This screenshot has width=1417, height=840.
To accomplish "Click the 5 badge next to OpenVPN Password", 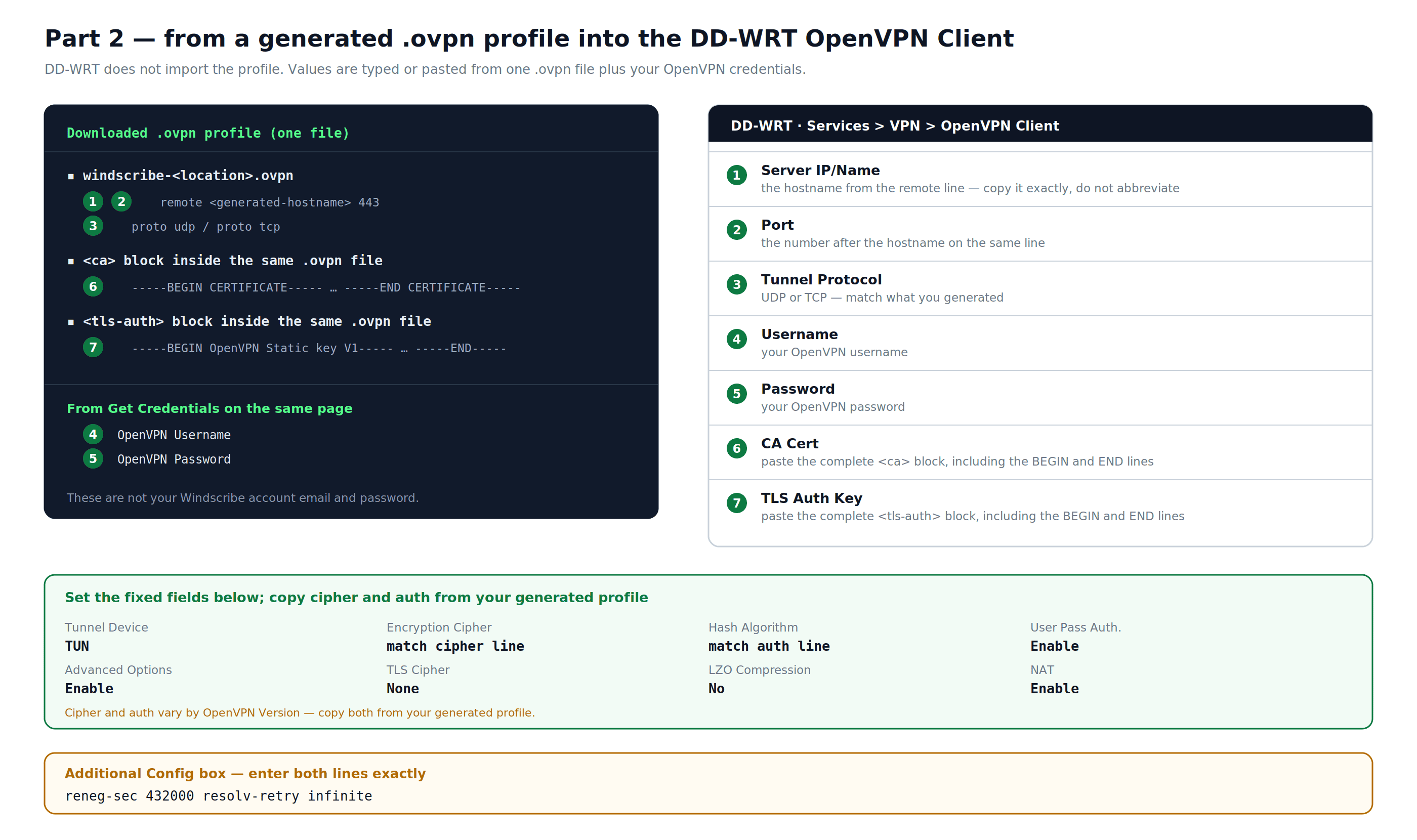I will click(x=94, y=458).
